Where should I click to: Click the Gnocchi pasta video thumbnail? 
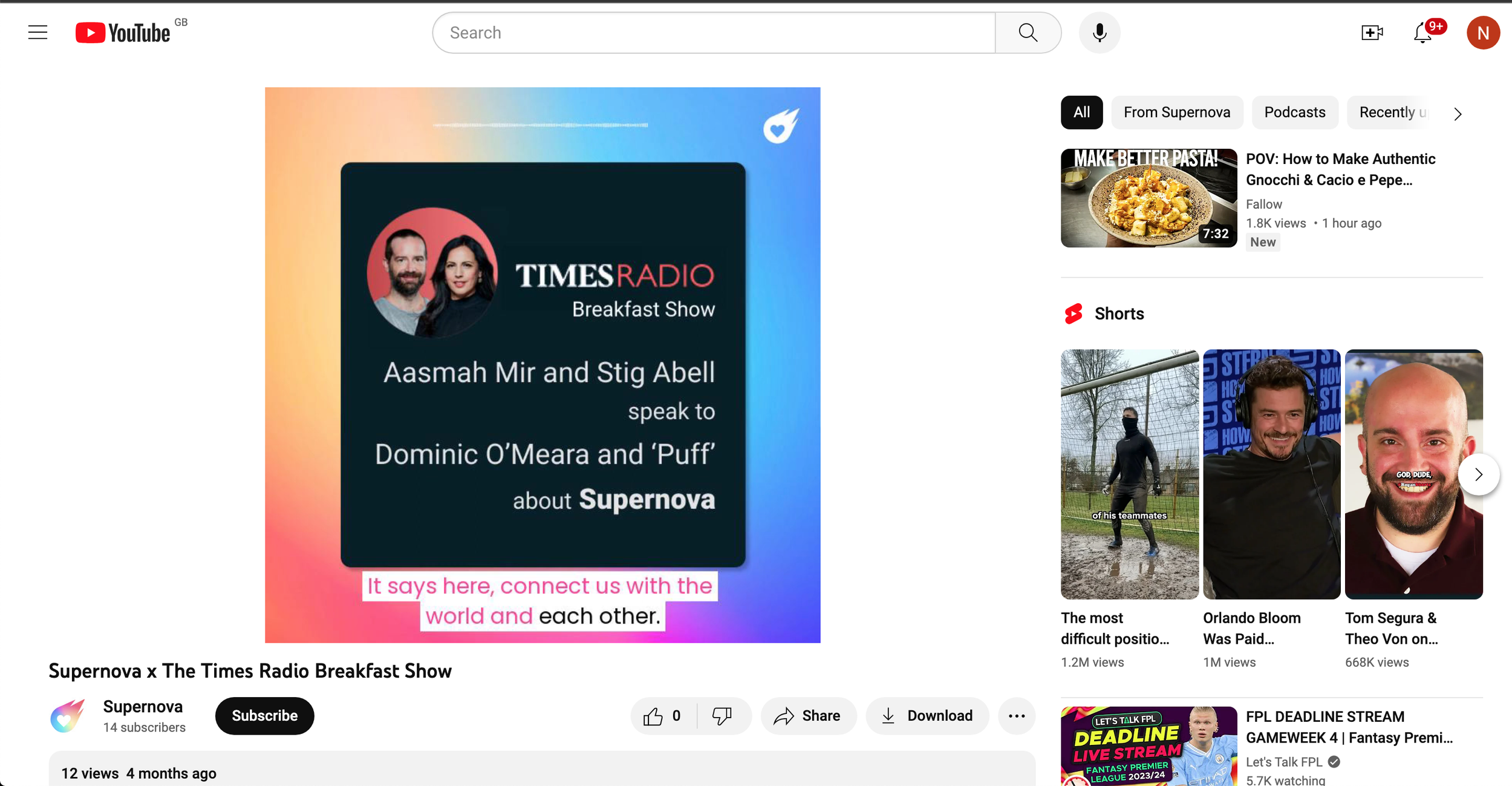[1148, 198]
